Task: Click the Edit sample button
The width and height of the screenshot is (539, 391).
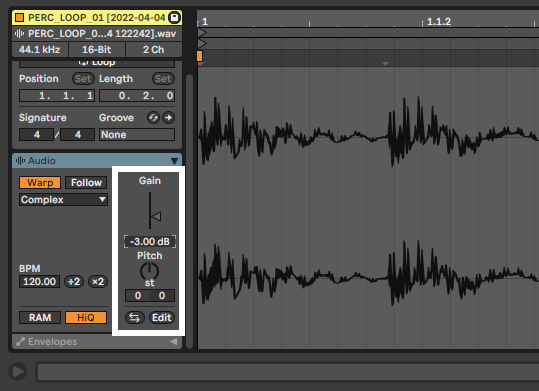Action: (x=162, y=317)
